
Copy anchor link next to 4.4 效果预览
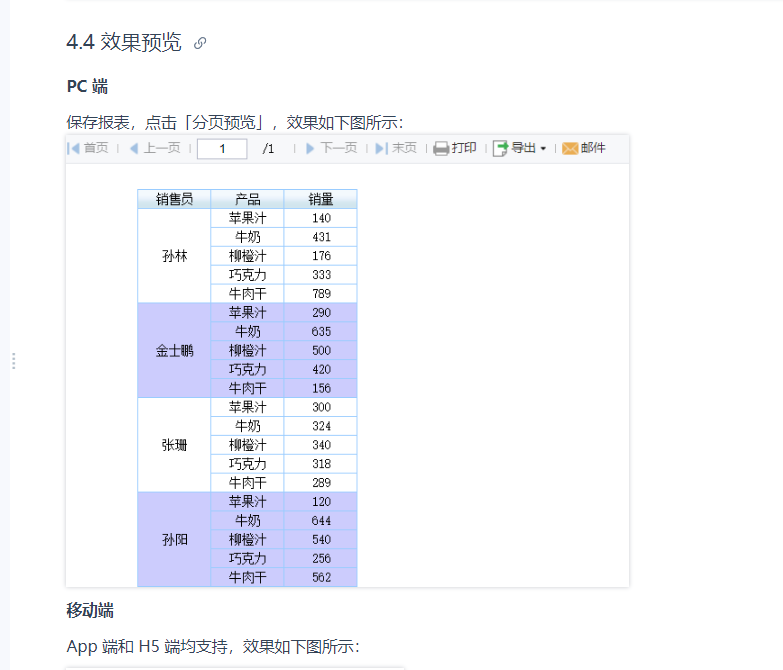point(200,43)
